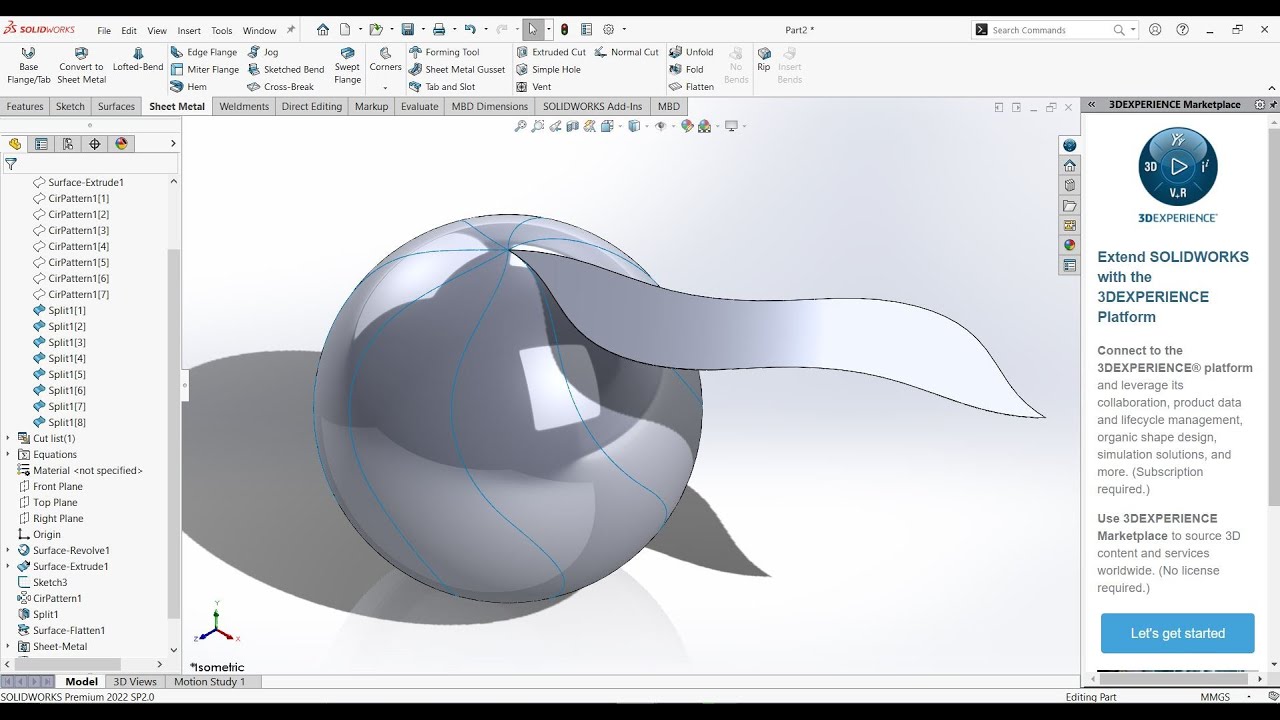Expand the Corners dropdown

(385, 87)
